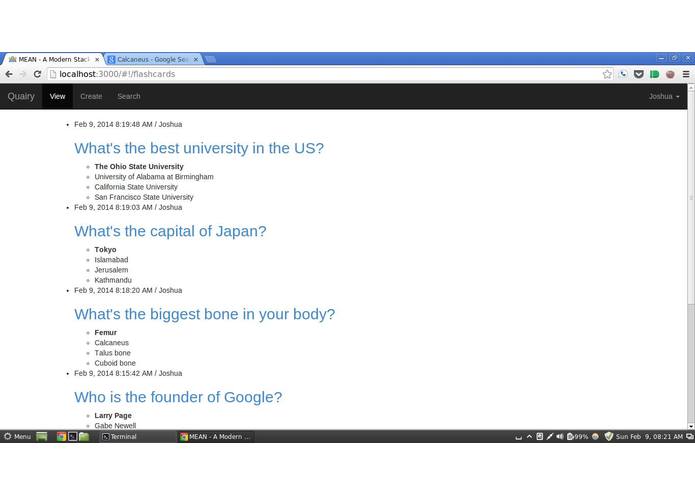Select the MEAN - A Modern Stack tab
Viewport: 695px width, 494px height.
point(53,59)
